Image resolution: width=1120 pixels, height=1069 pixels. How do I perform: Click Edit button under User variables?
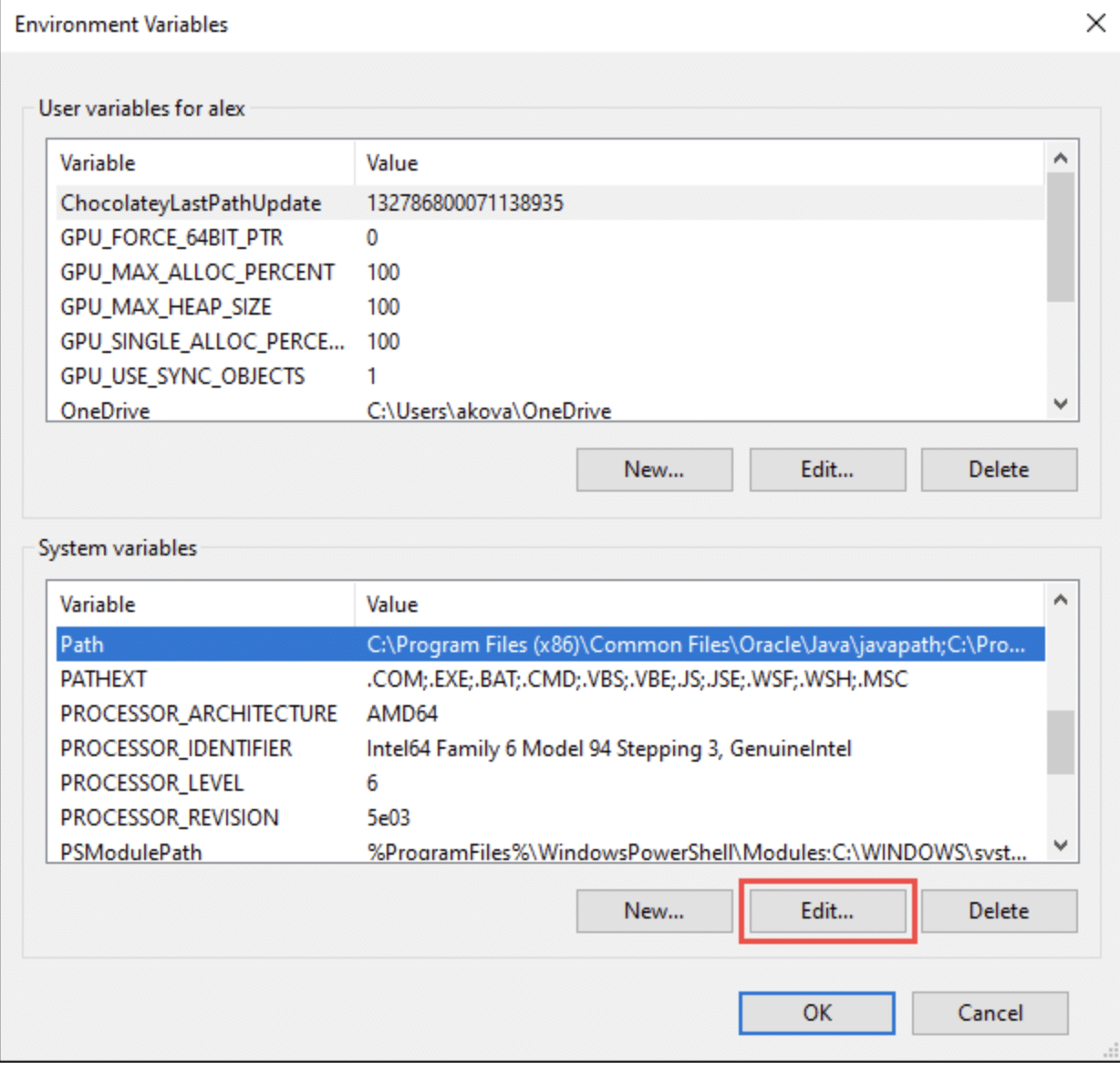click(x=827, y=470)
